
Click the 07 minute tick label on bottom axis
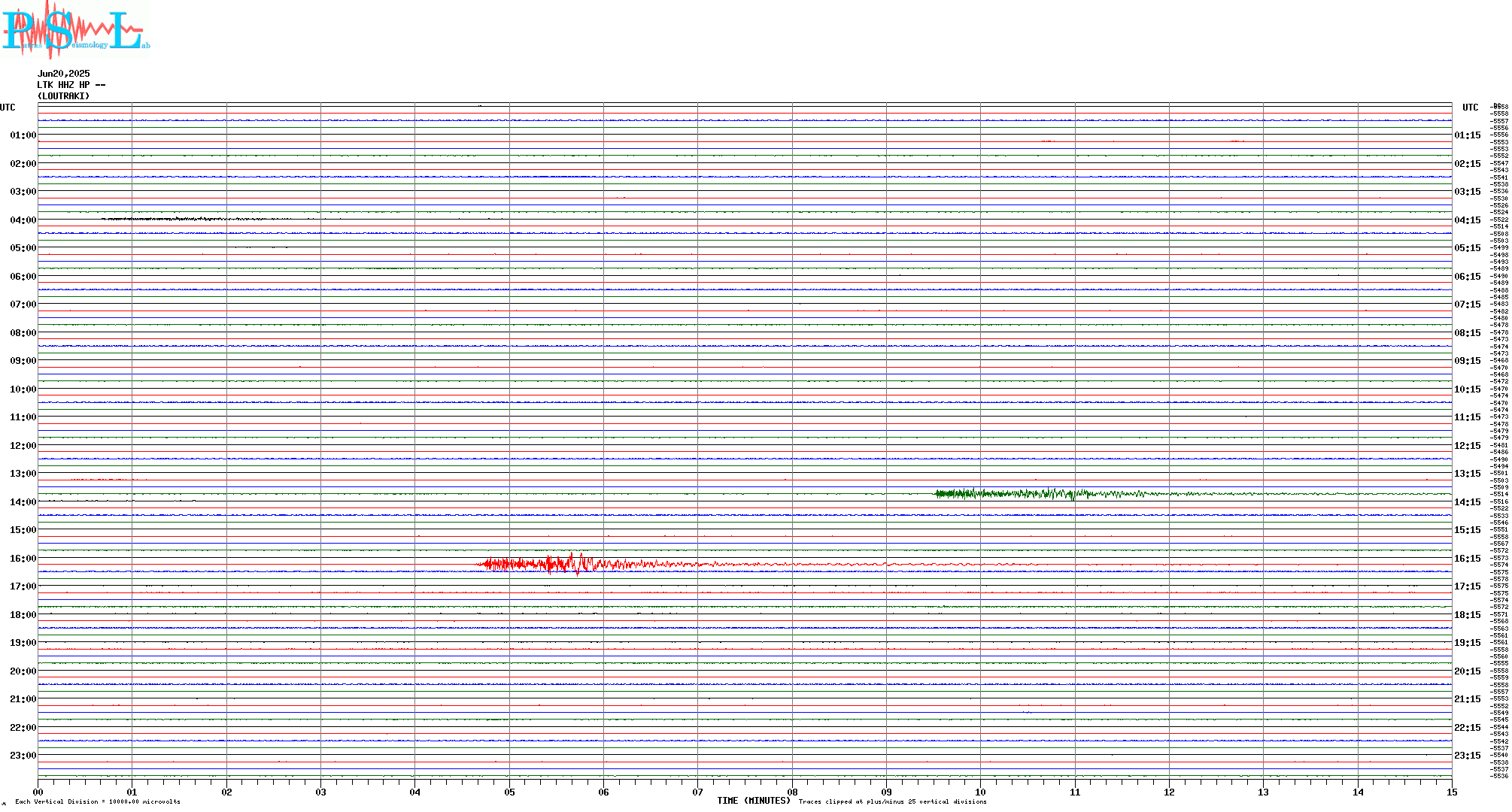(697, 792)
